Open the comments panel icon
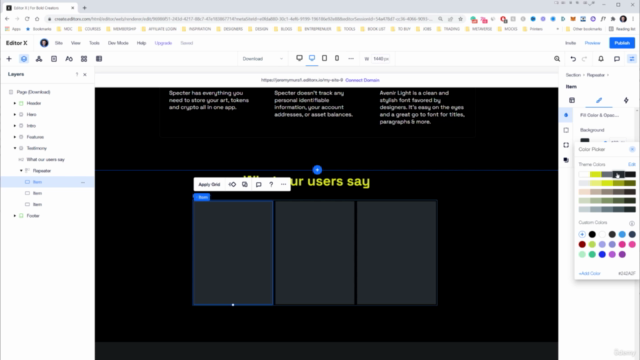Viewport: 640px width, 360px height. [x=617, y=59]
